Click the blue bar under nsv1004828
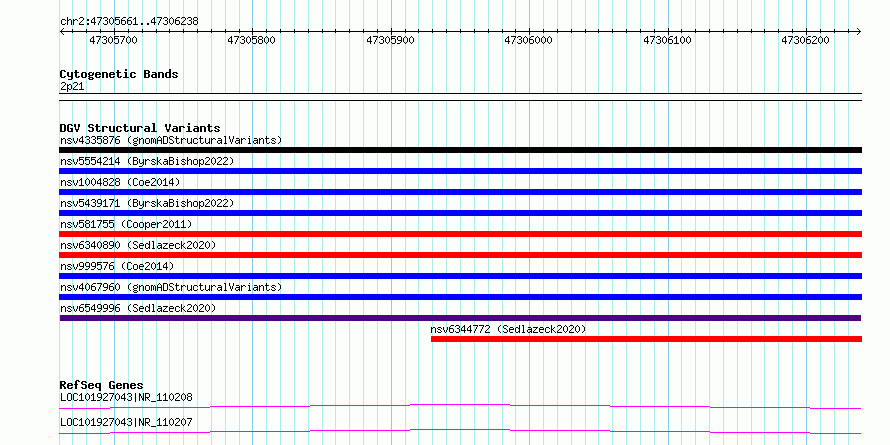Screen dimensions: 890x445 pyautogui.click(x=460, y=192)
